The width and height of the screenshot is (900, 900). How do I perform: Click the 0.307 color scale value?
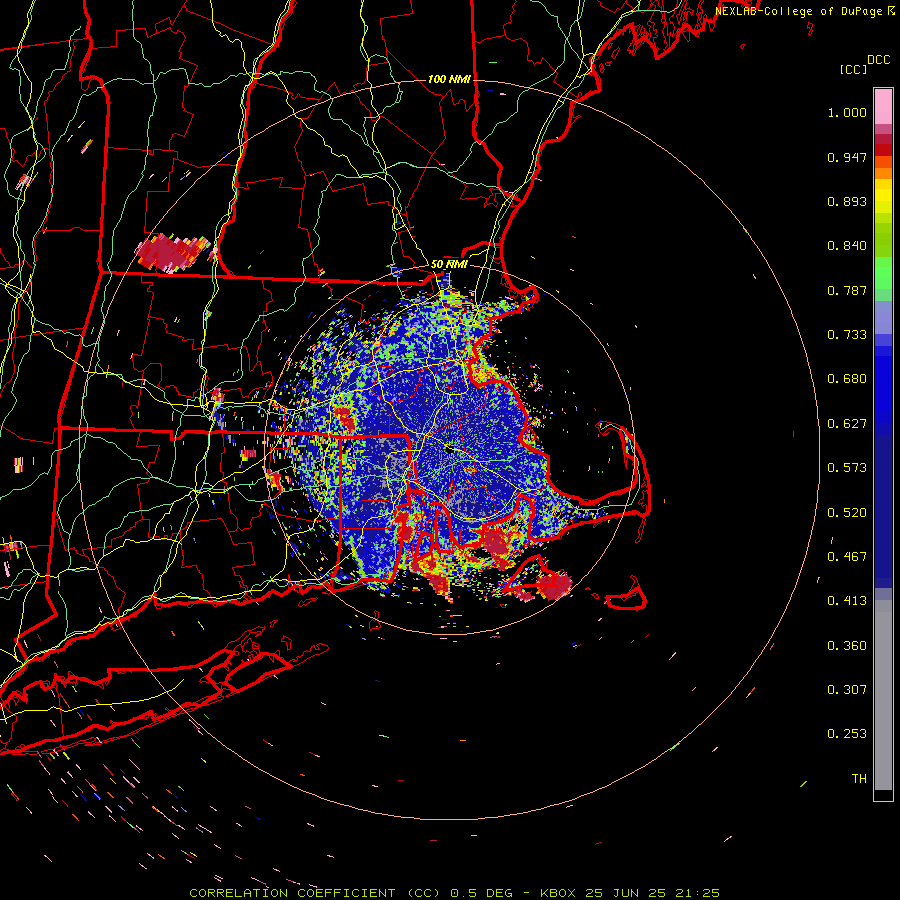[x=847, y=690]
